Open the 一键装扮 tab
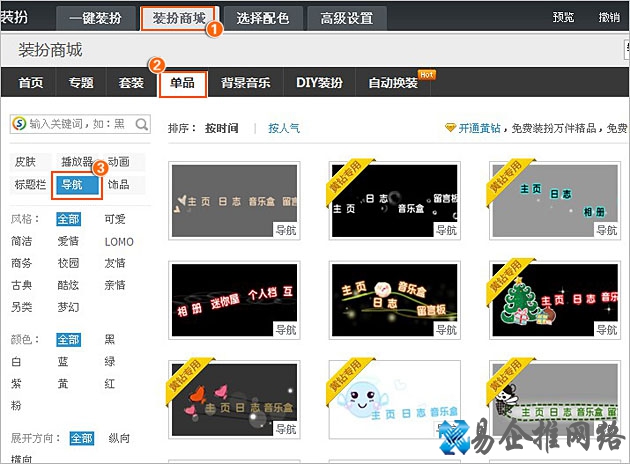The image size is (630, 464). coord(95,18)
